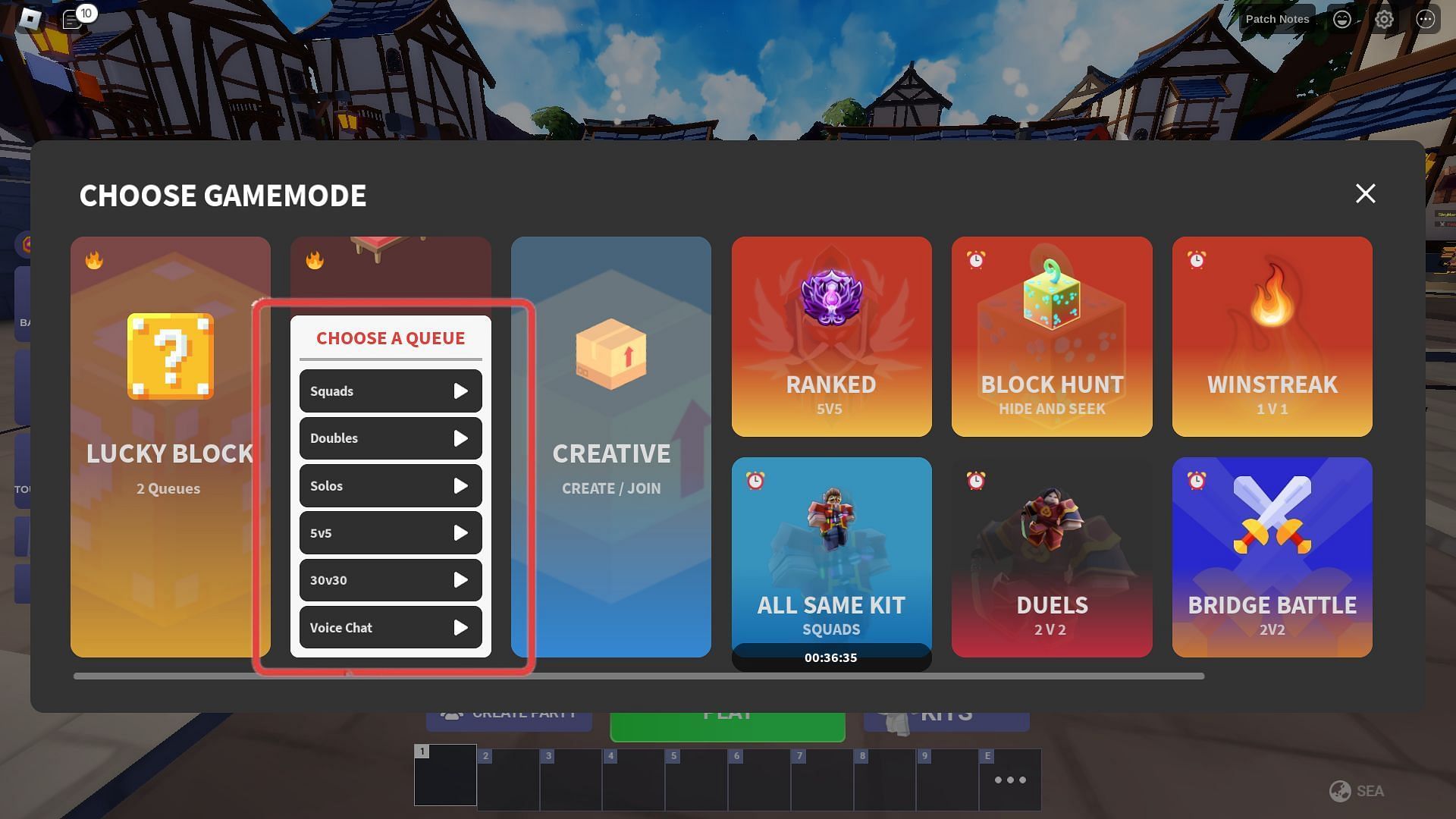Select the Bridge Battle 2V2 swords icon
Viewport: 1456px width, 819px height.
point(1272,520)
